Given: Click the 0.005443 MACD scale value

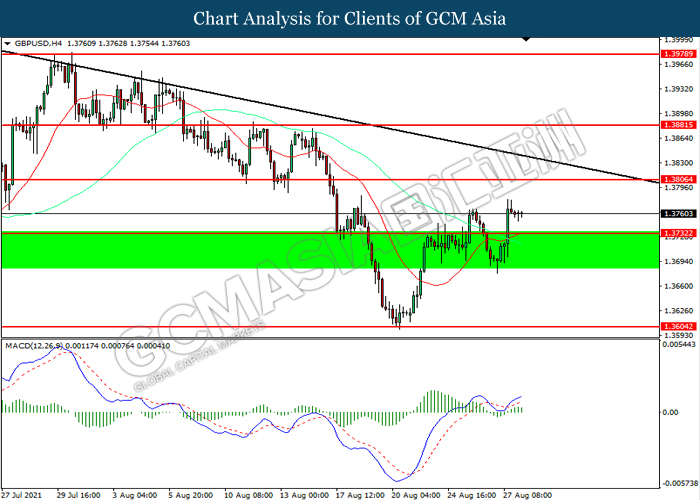Looking at the screenshot, I should coord(677,345).
